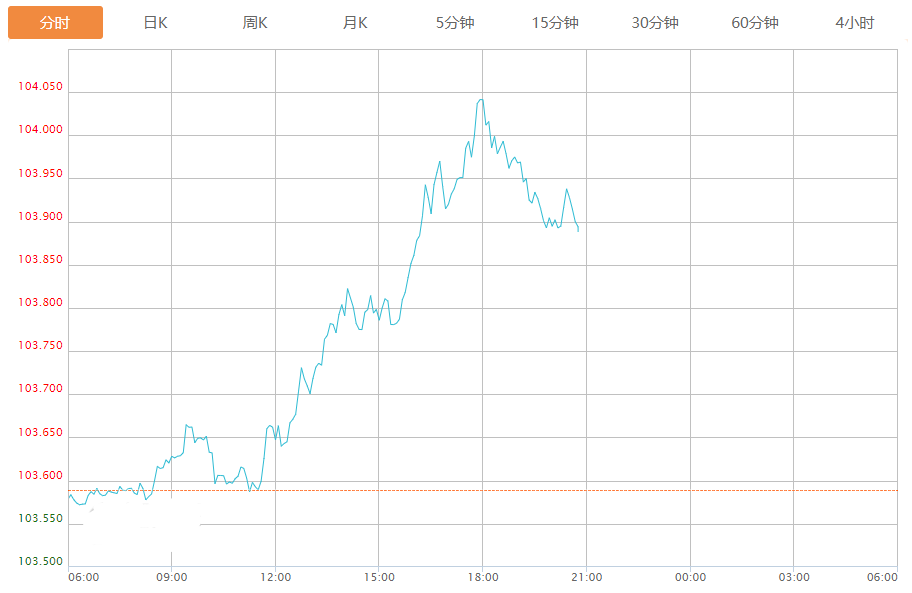The image size is (912, 593).
Task: Click the 03:00 time axis label
Action: click(x=793, y=577)
